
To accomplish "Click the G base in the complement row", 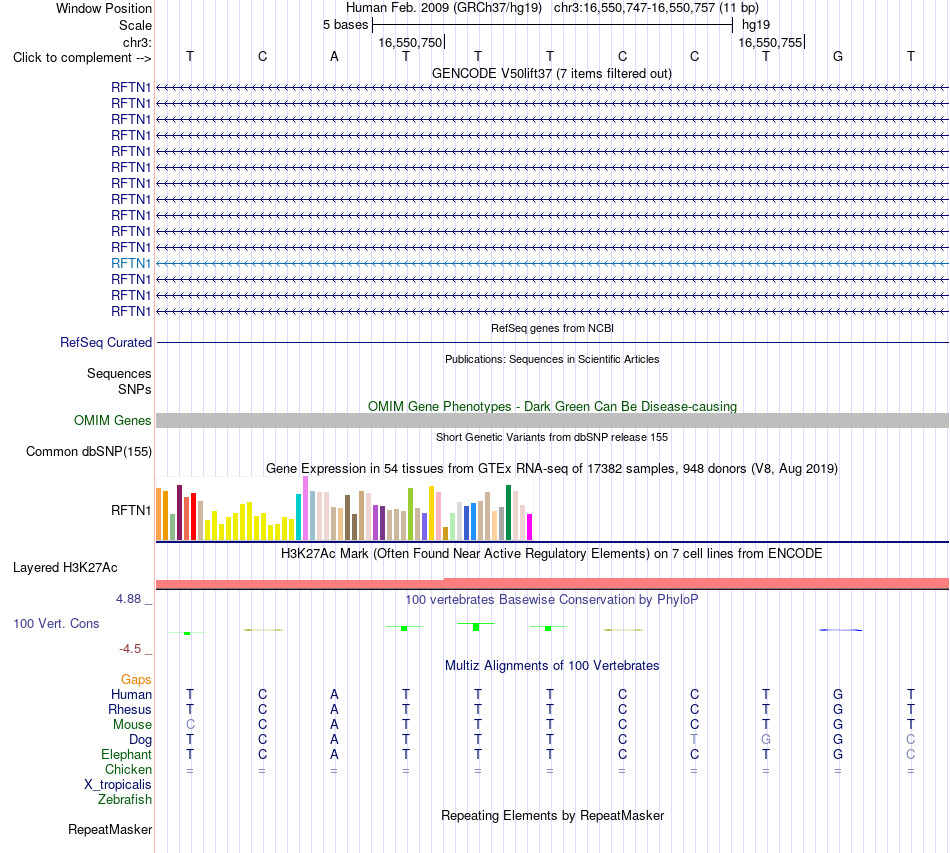I will (x=838, y=56).
